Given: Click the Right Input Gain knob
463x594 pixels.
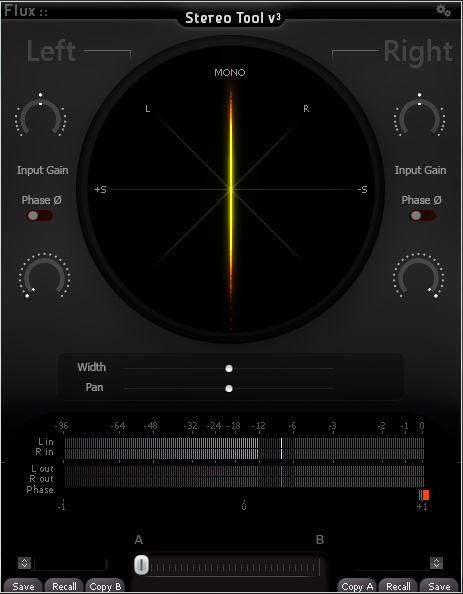Looking at the screenshot, I should 419,117.
